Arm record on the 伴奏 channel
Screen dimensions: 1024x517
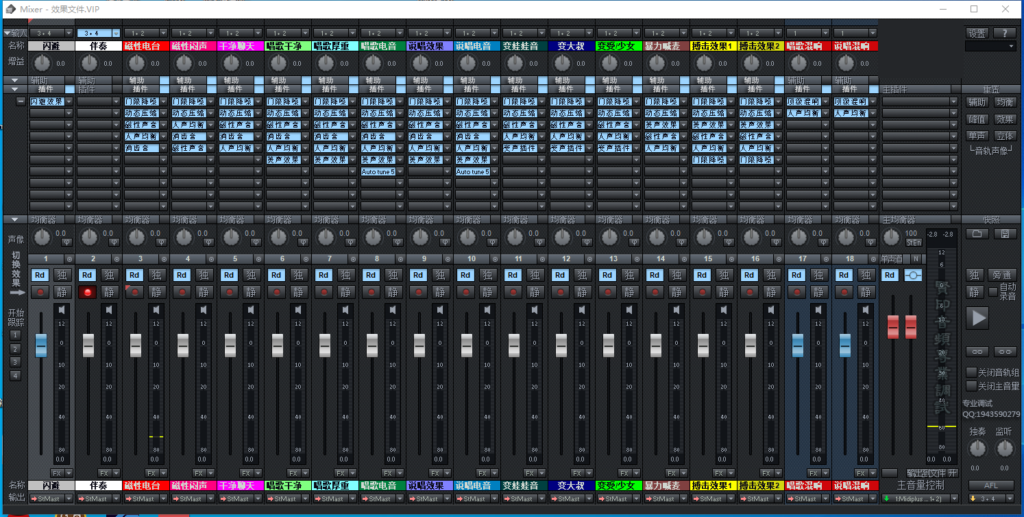point(88,292)
